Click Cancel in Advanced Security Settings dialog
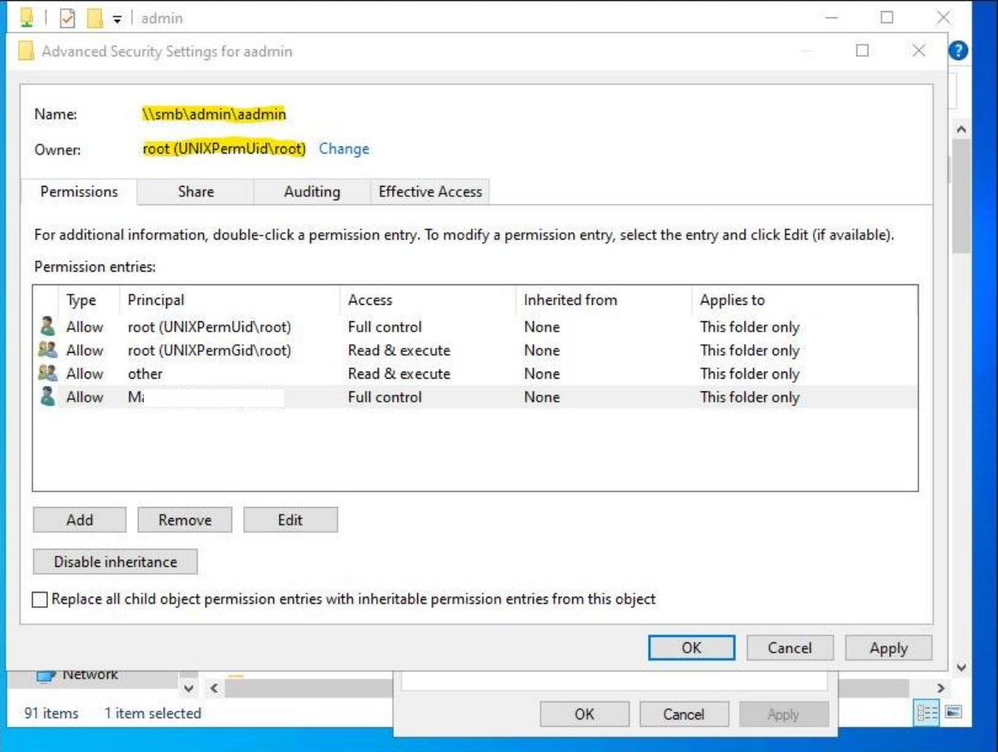This screenshot has width=998, height=752. (789, 648)
